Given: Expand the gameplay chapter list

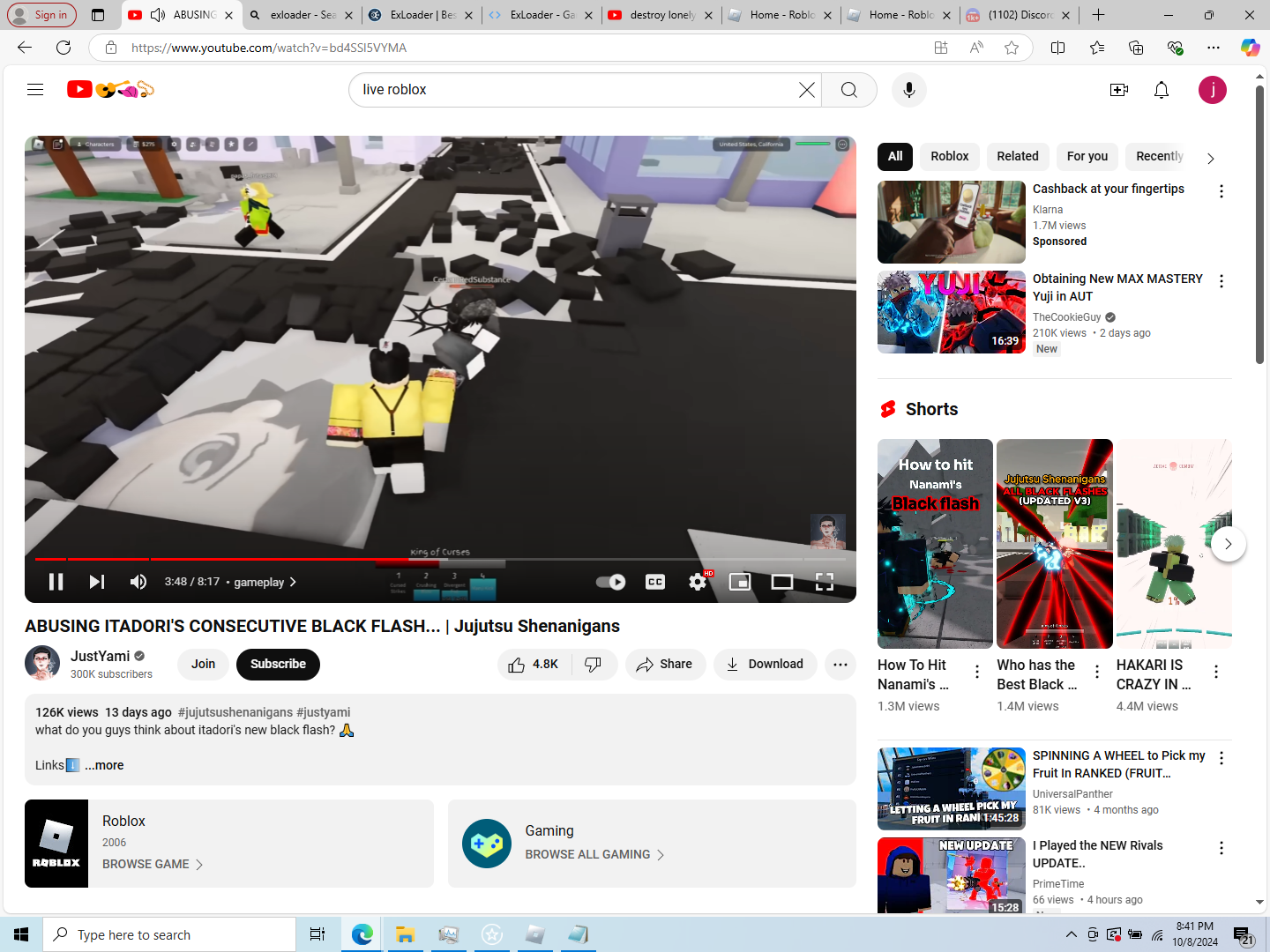Looking at the screenshot, I should pos(265,582).
